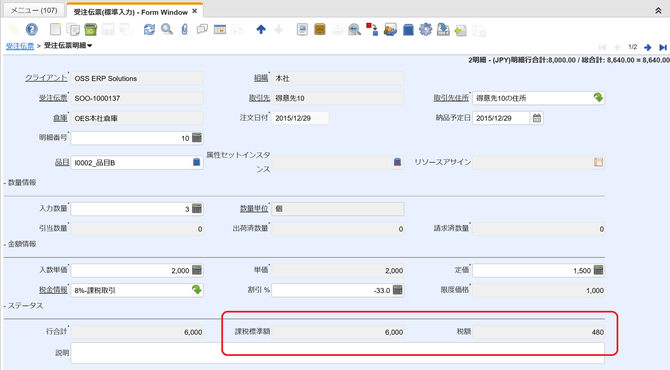
Task: Jump to last record arrow
Action: (663, 47)
